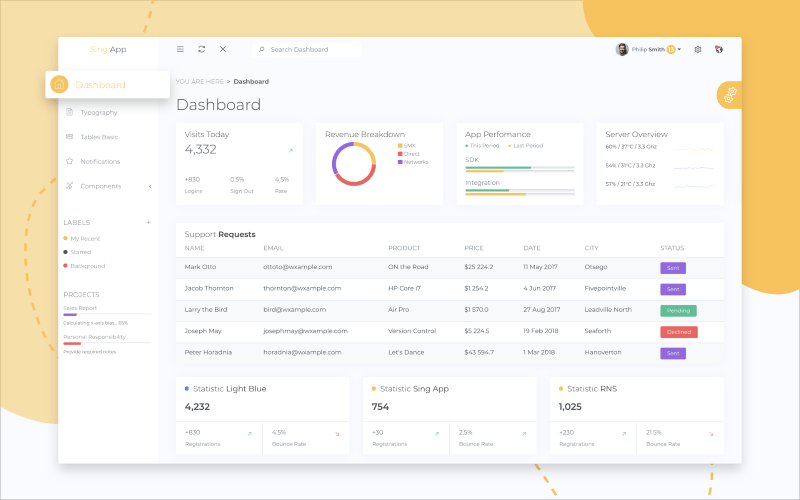Click the SMX legend swatch
800x500 pixels.
click(400, 146)
